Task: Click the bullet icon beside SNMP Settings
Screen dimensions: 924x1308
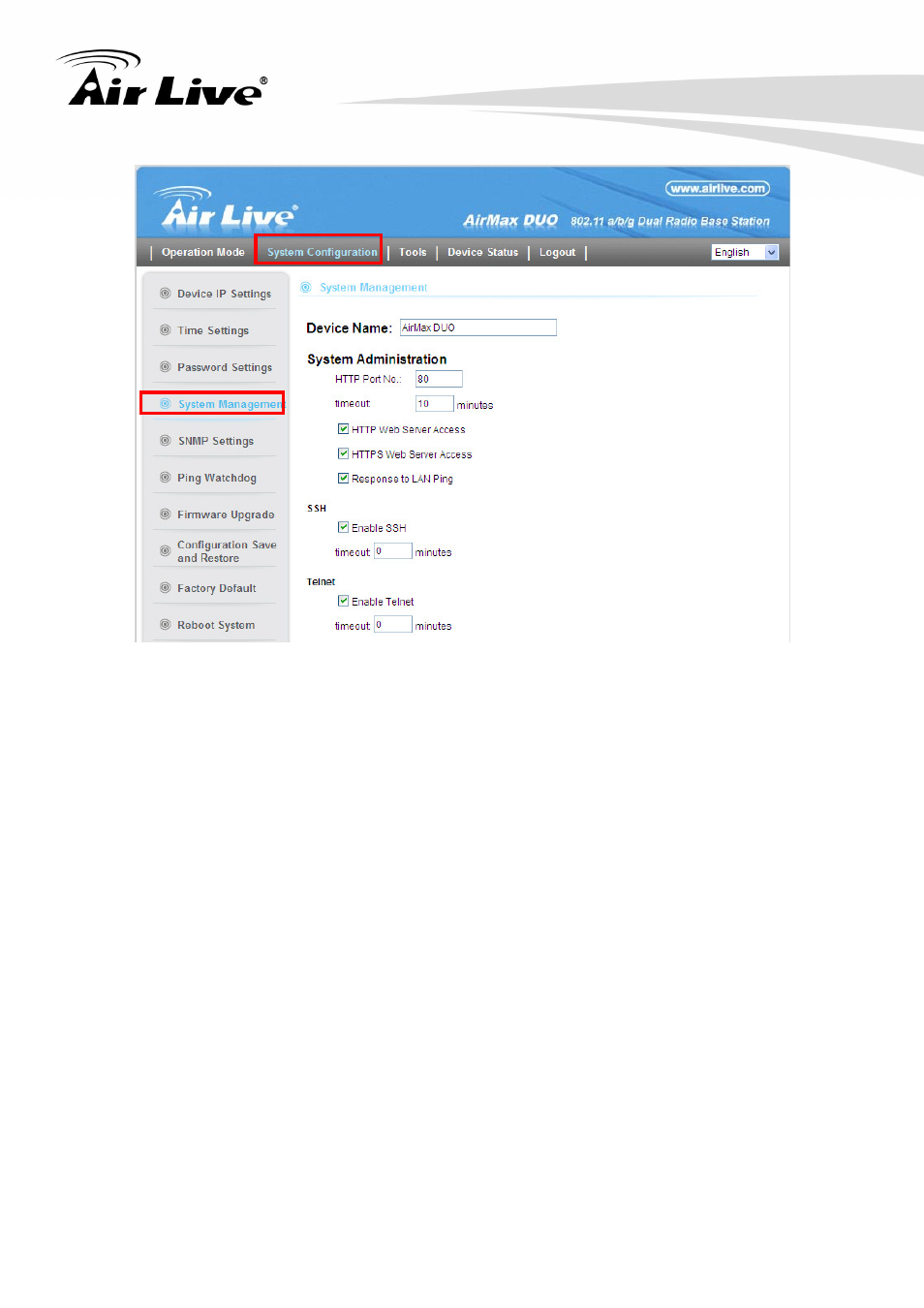Action: (165, 441)
